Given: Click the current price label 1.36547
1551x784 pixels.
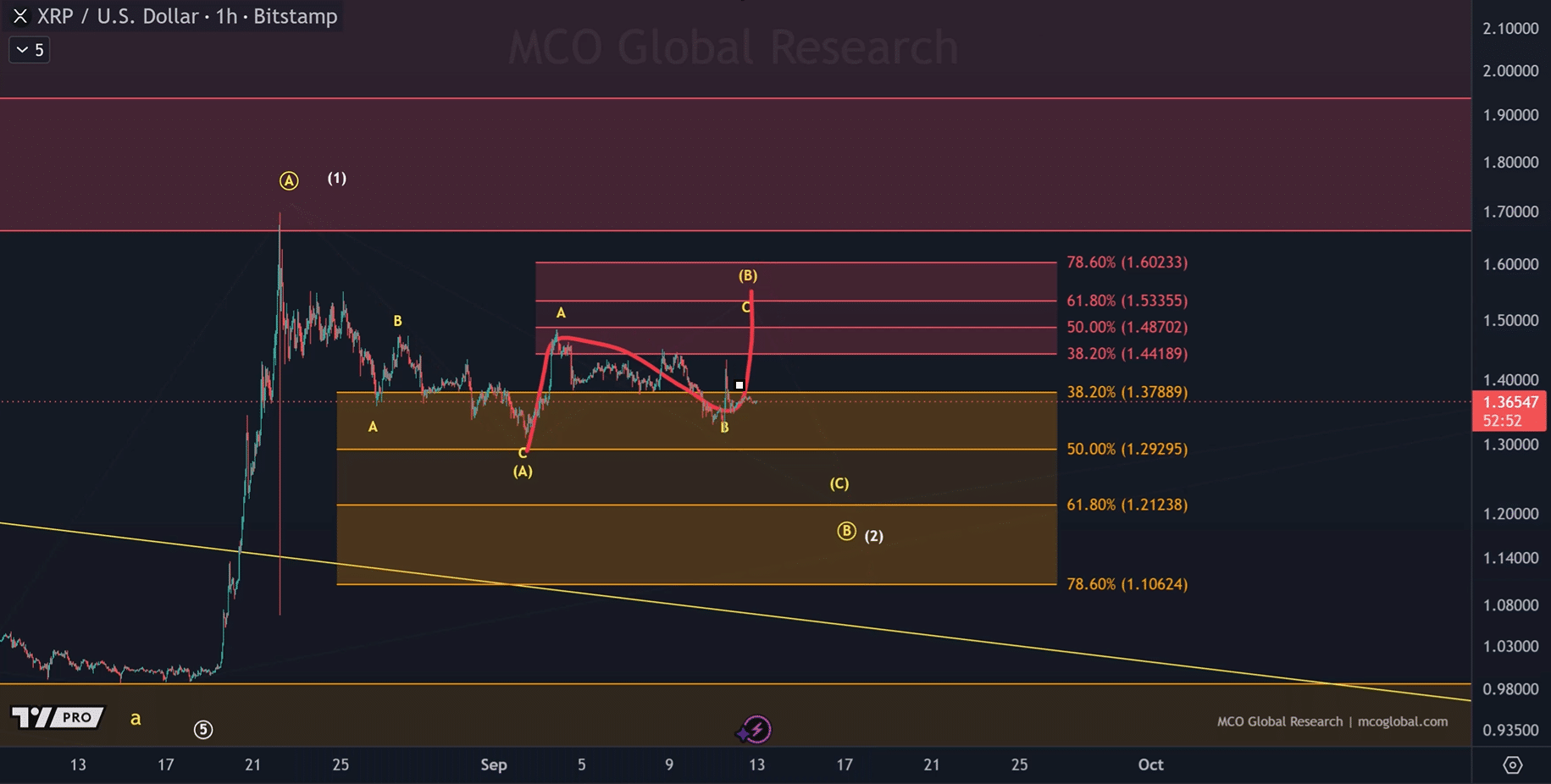Looking at the screenshot, I should (1511, 402).
